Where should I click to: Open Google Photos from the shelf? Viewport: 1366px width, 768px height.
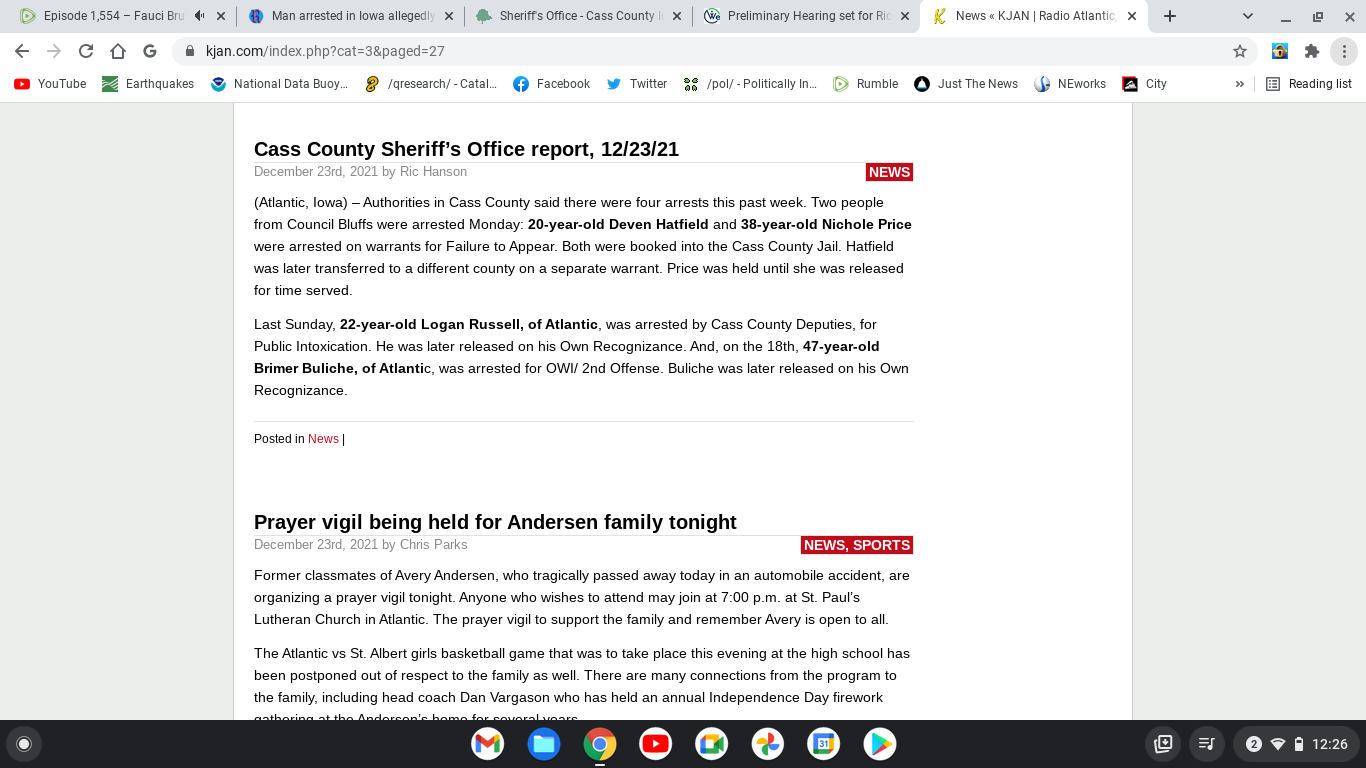click(x=768, y=744)
